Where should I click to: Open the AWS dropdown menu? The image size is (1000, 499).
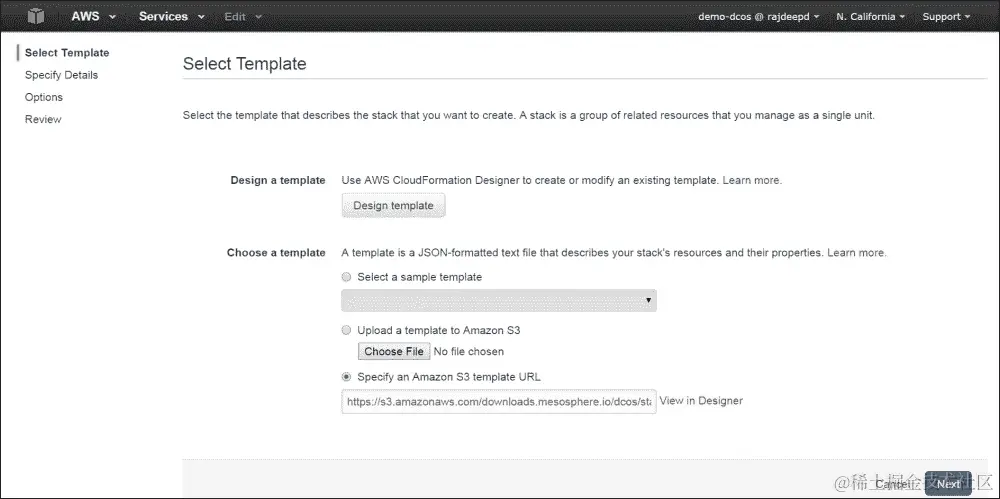click(x=93, y=17)
